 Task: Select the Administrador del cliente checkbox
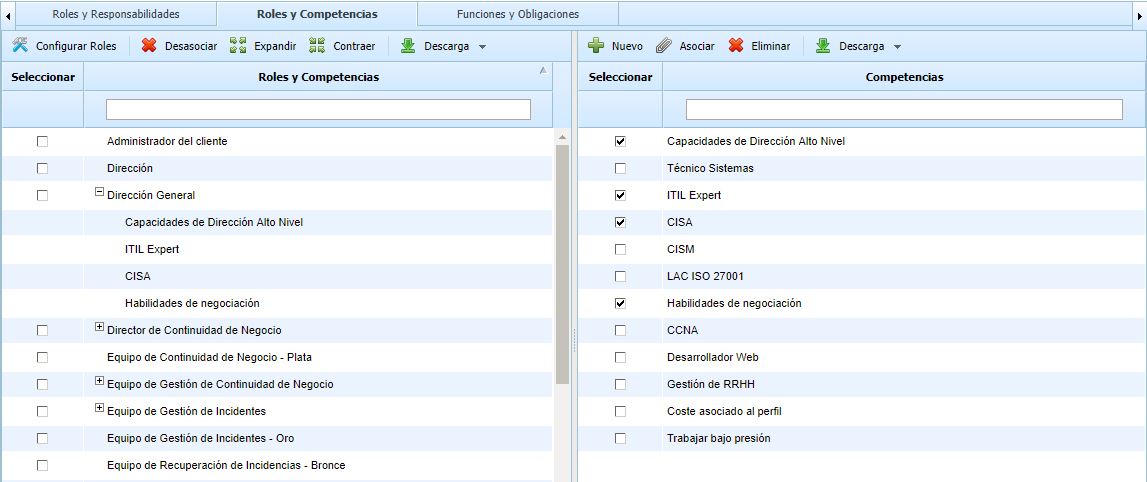point(42,141)
